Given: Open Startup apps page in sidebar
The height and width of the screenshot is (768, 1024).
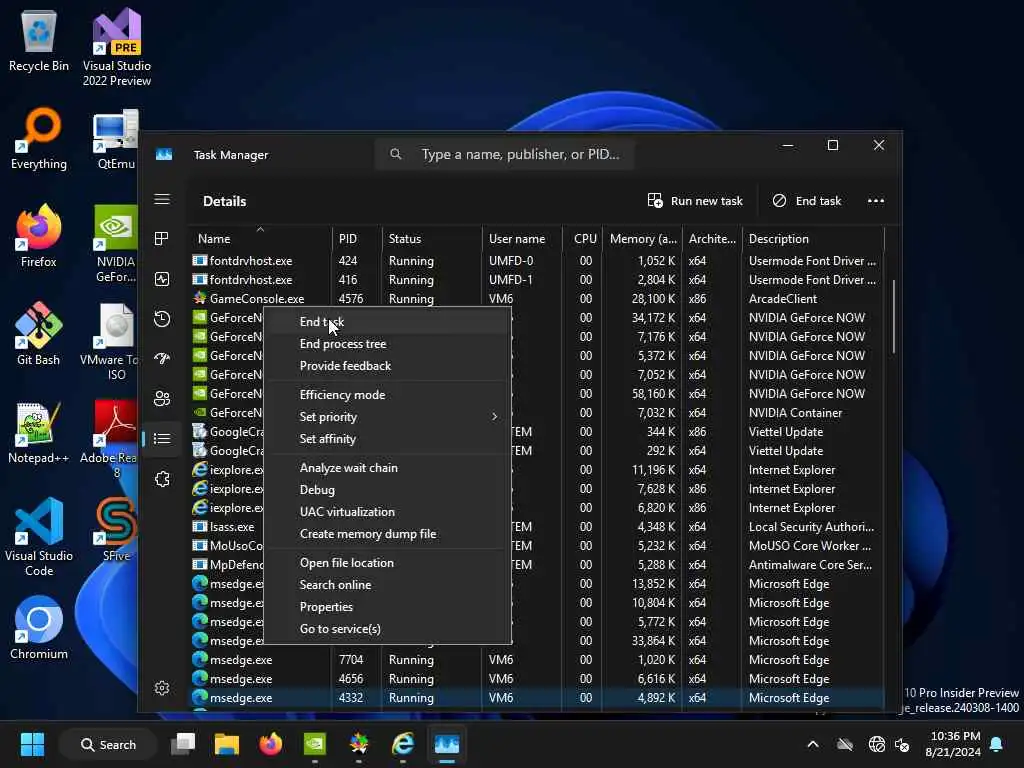Looking at the screenshot, I should [162, 359].
